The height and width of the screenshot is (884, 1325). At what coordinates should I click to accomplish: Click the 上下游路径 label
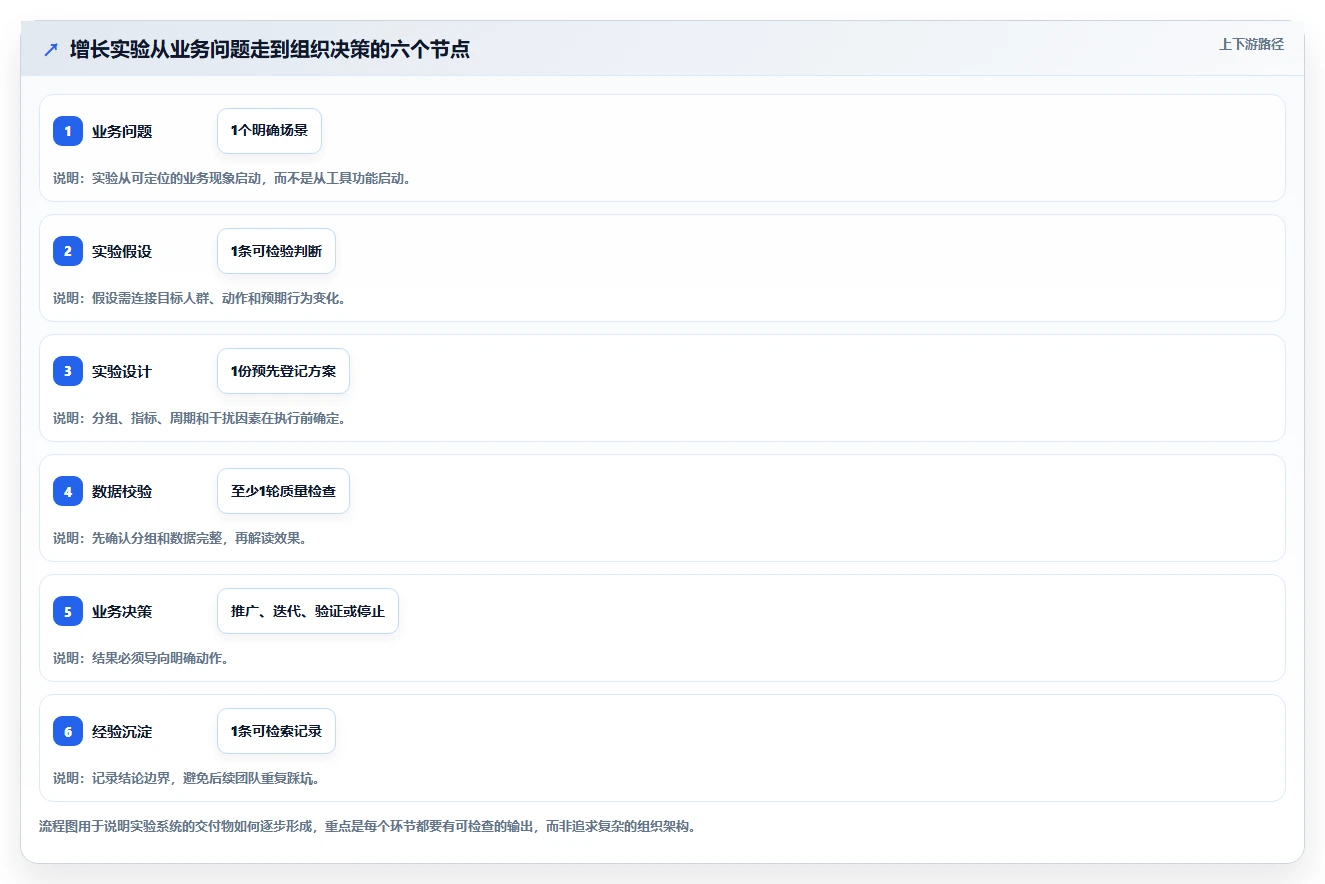pos(1251,44)
